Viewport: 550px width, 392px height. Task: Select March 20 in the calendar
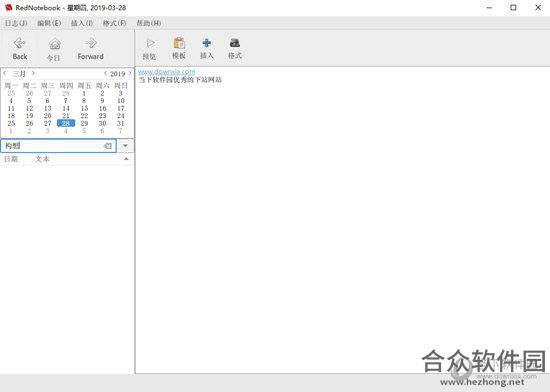pyautogui.click(x=48, y=116)
